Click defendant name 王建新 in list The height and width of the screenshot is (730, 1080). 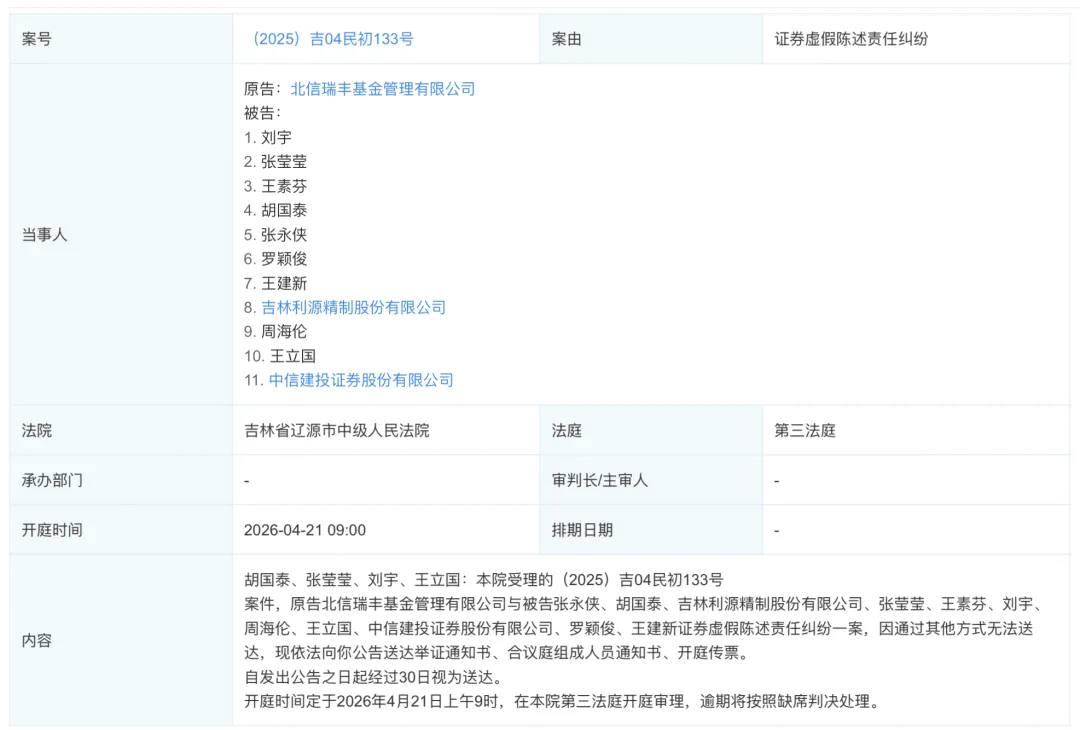(x=284, y=283)
